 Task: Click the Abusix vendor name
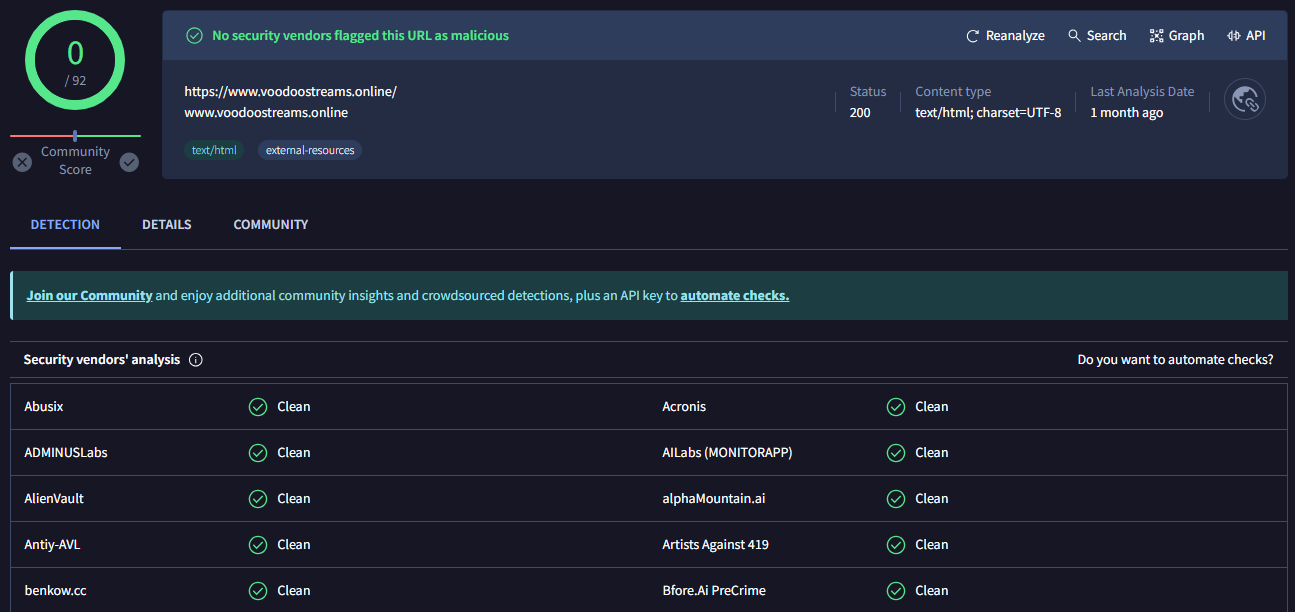44,407
